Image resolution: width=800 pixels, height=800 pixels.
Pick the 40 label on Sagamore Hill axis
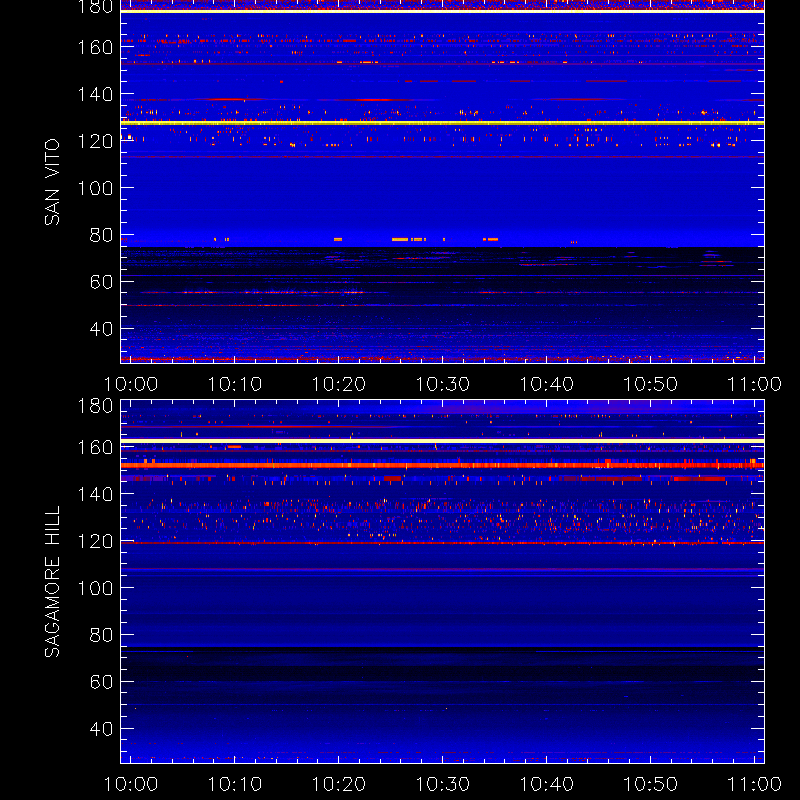click(x=101, y=729)
